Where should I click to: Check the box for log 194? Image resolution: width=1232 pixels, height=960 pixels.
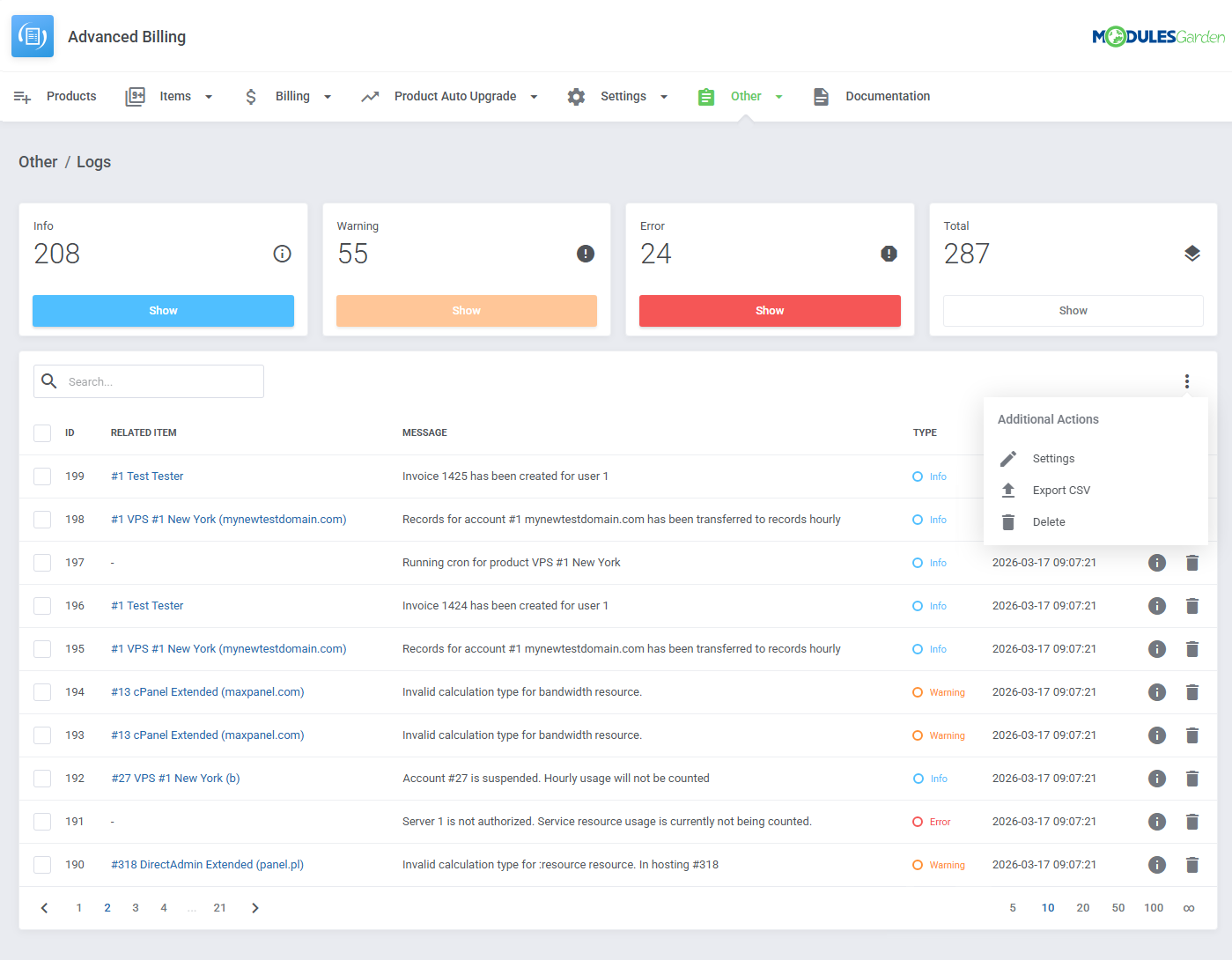[42, 692]
